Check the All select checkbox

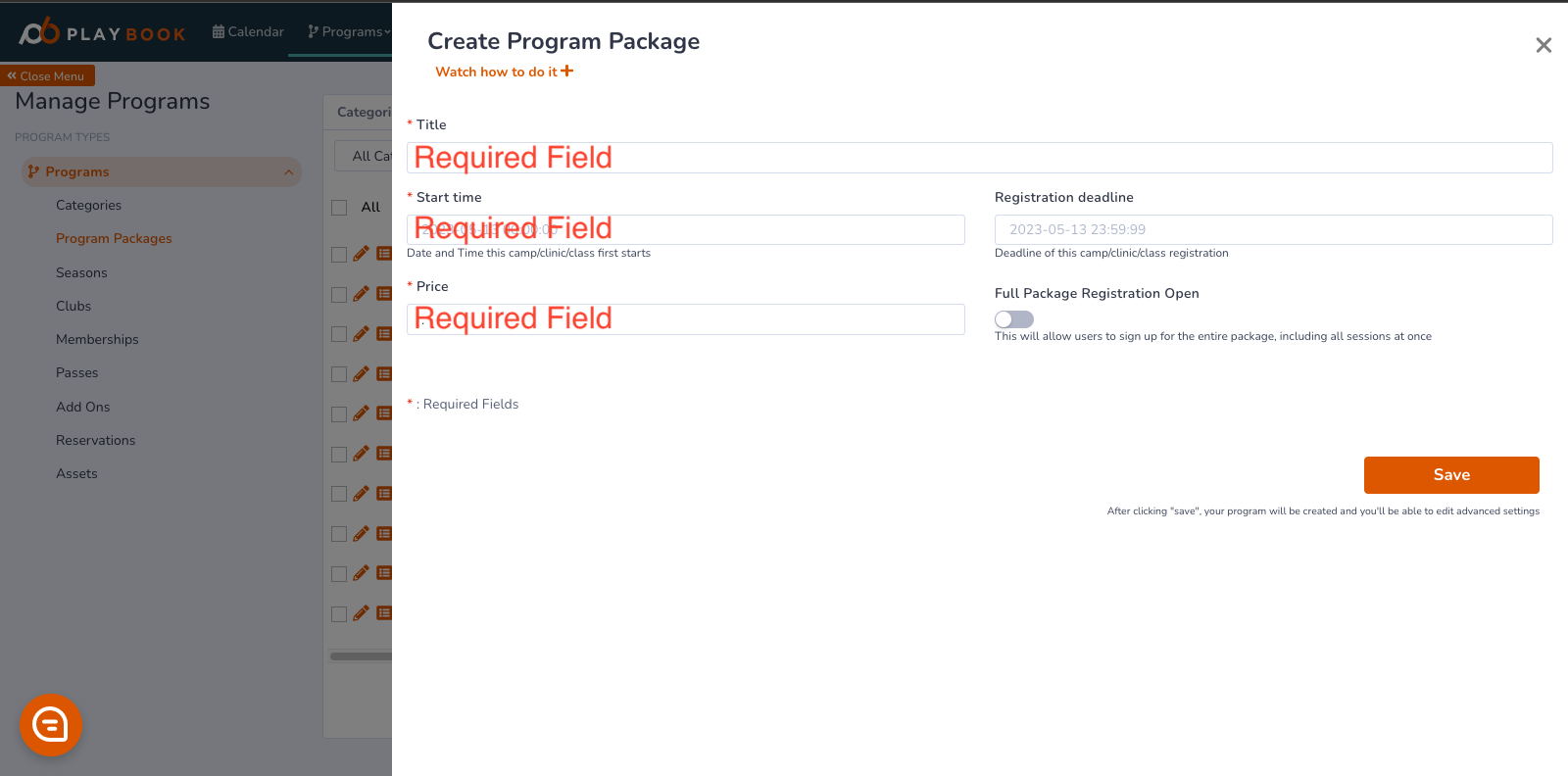coord(339,208)
